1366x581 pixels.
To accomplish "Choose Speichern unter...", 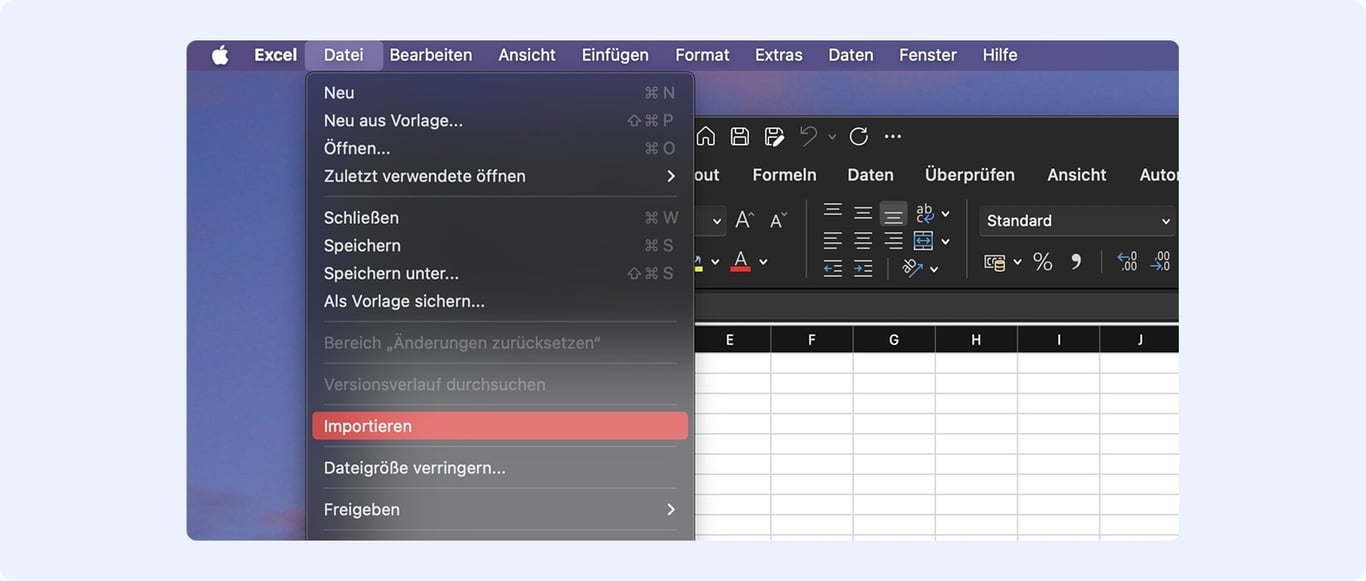I will (499, 273).
